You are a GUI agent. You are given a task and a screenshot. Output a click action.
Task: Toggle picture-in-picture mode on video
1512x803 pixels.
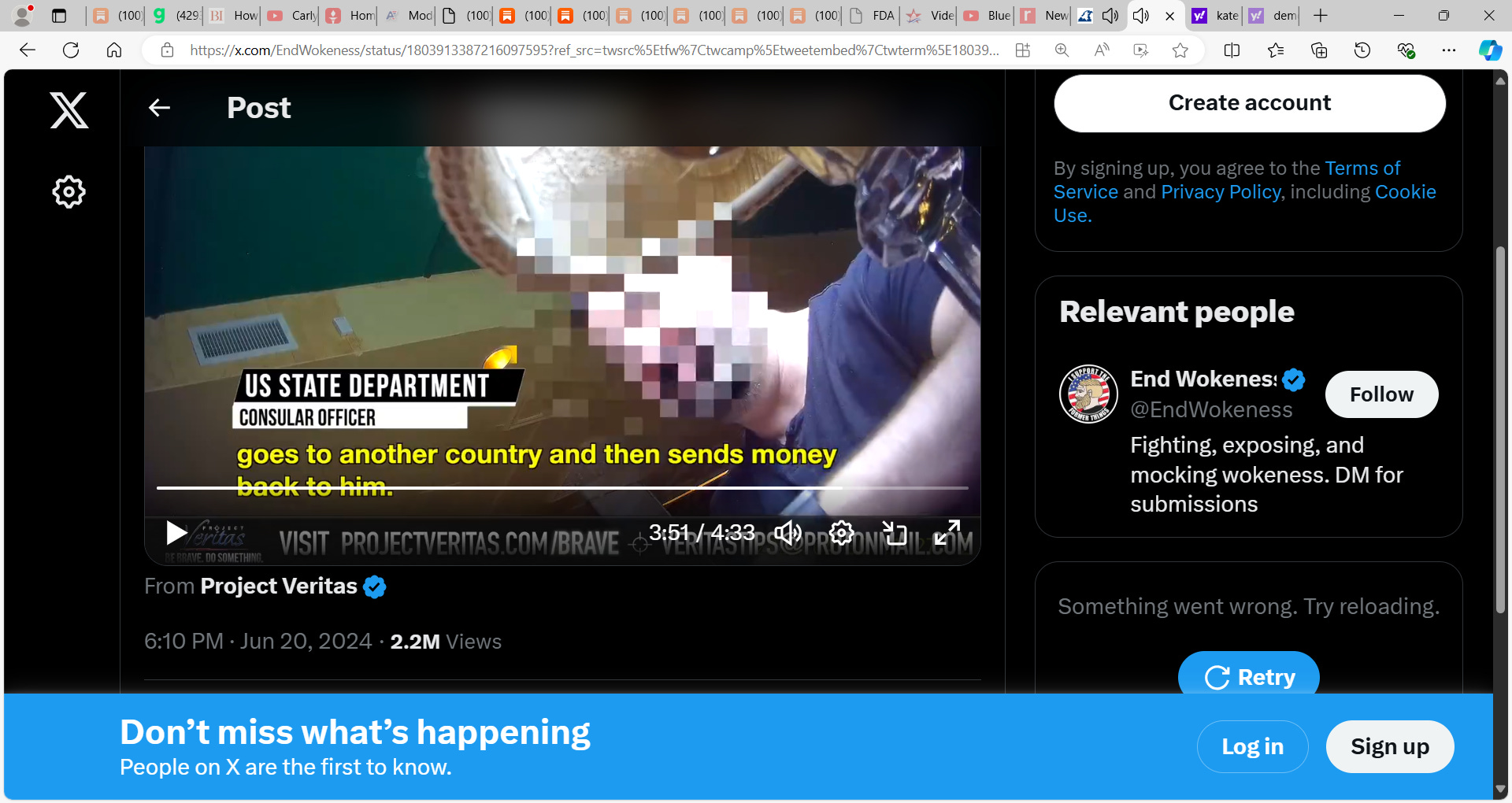coord(895,533)
